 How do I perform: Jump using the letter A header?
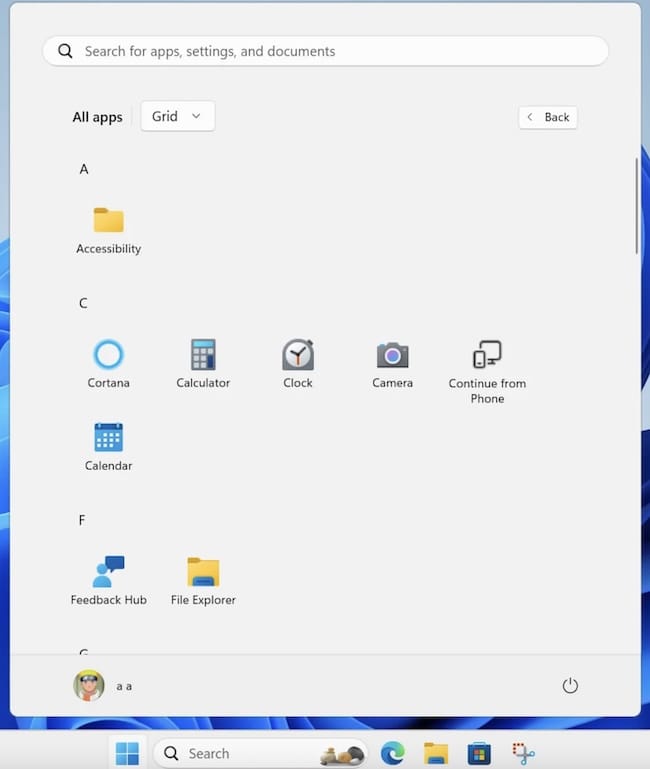[x=84, y=169]
